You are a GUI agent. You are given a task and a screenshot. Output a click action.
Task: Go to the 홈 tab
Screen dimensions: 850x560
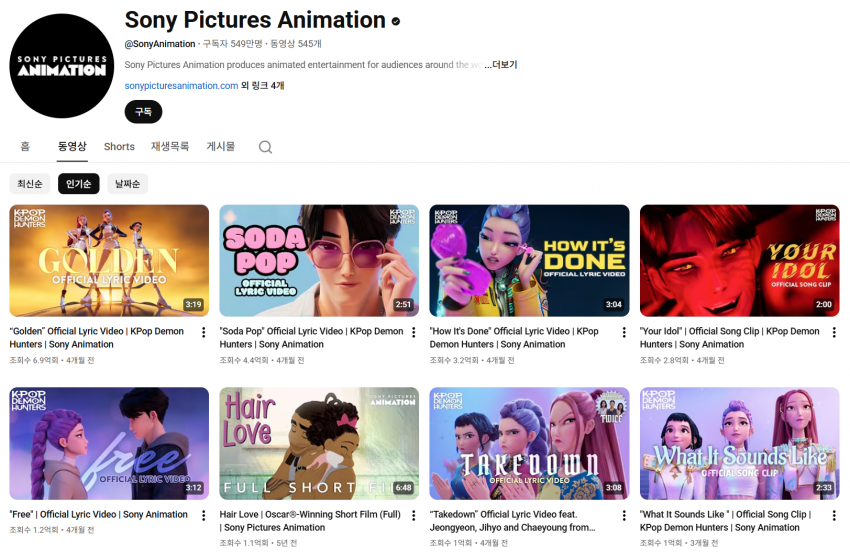coord(25,146)
